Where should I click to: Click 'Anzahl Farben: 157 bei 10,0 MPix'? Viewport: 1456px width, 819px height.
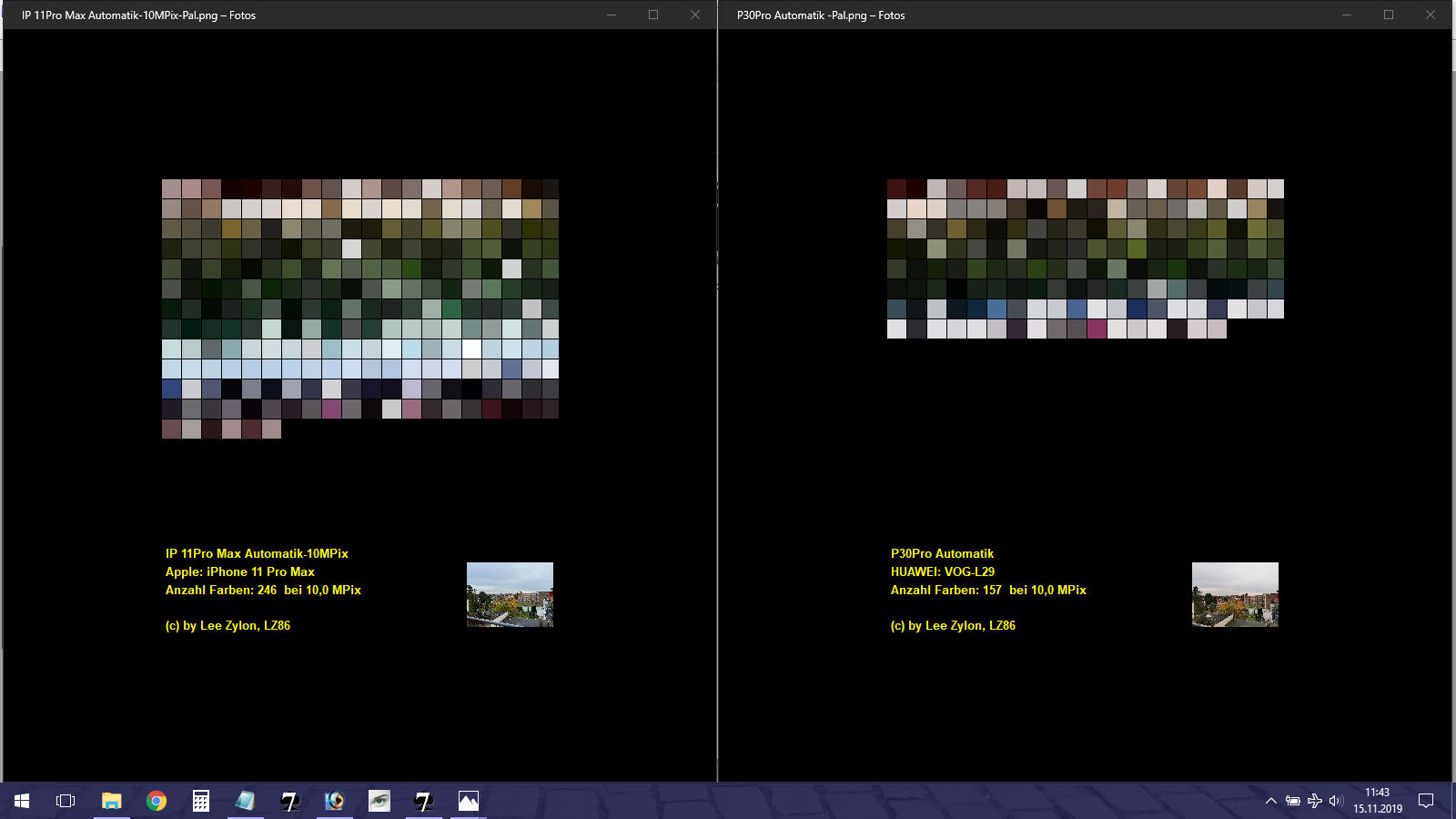[988, 590]
